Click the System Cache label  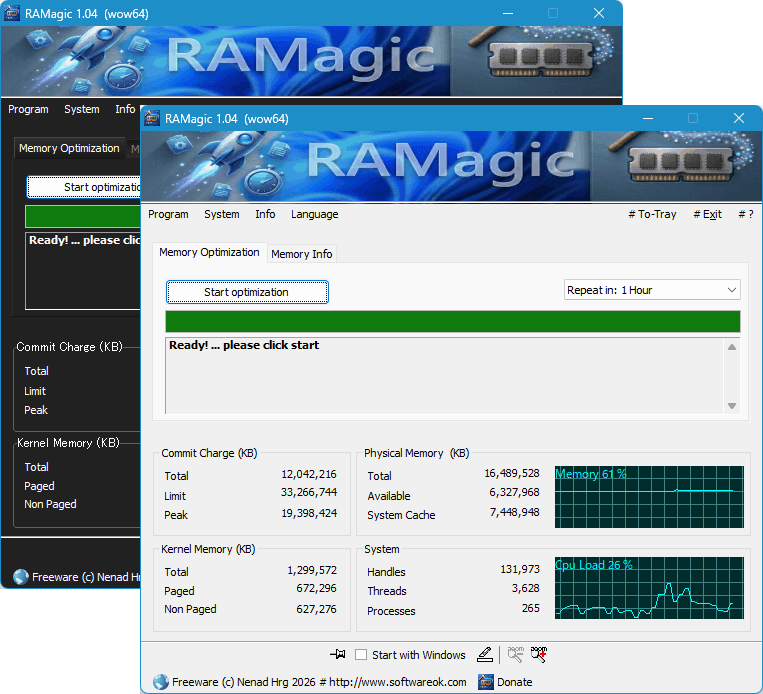click(401, 515)
